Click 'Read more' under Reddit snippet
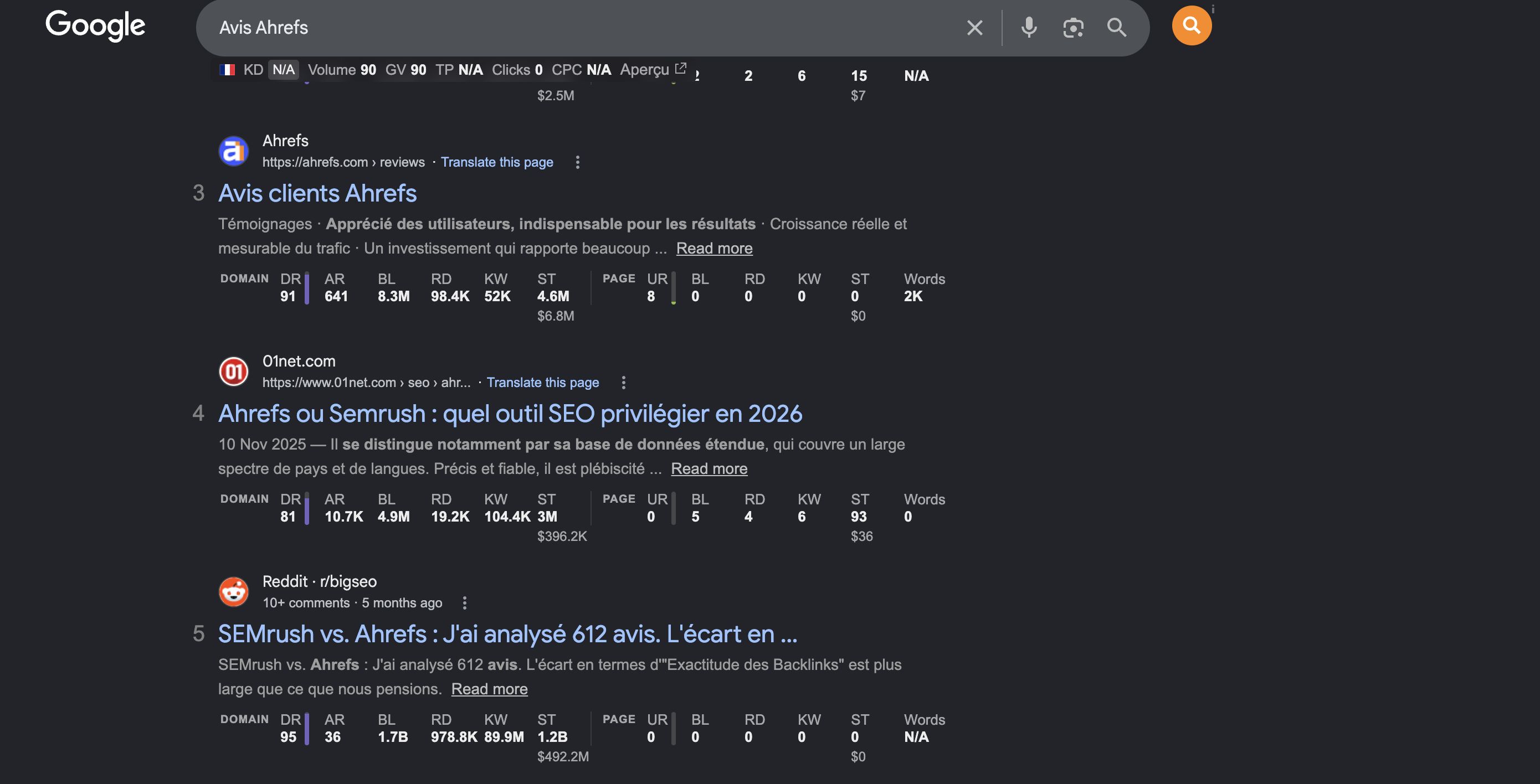The height and width of the screenshot is (784, 1540). 489,689
